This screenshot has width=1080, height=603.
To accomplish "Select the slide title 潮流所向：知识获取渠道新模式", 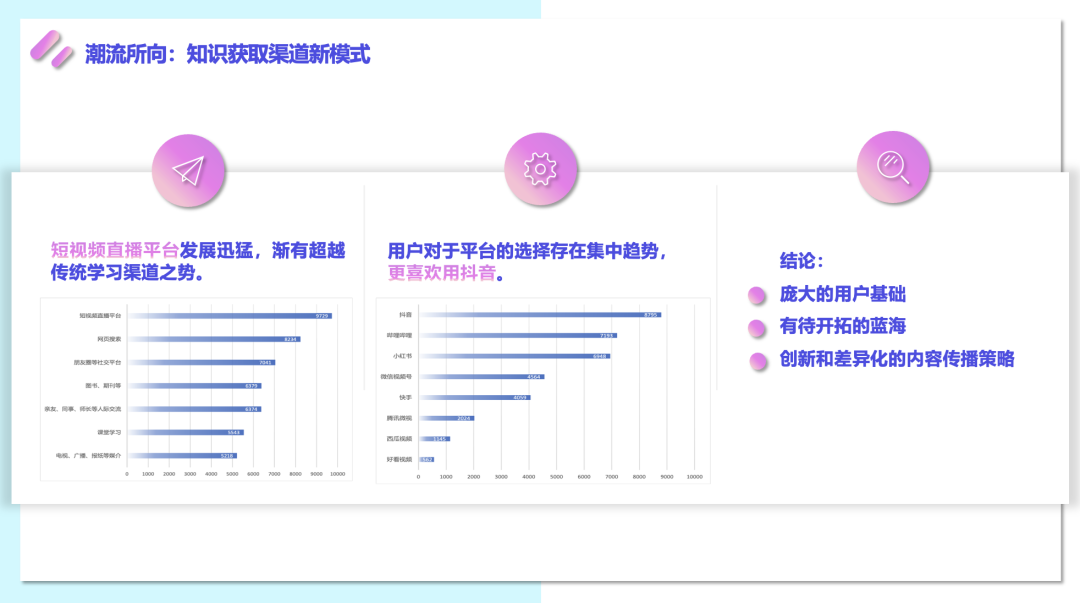I will pos(227,54).
